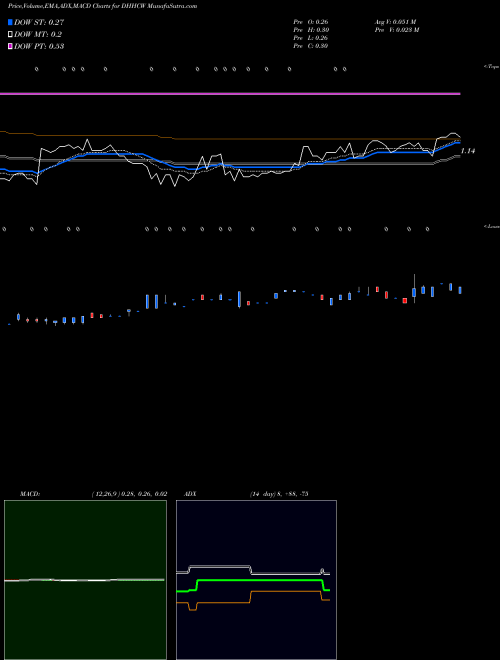
Task: Click the 'Lows' marker label at right edge
Action: (492, 226)
